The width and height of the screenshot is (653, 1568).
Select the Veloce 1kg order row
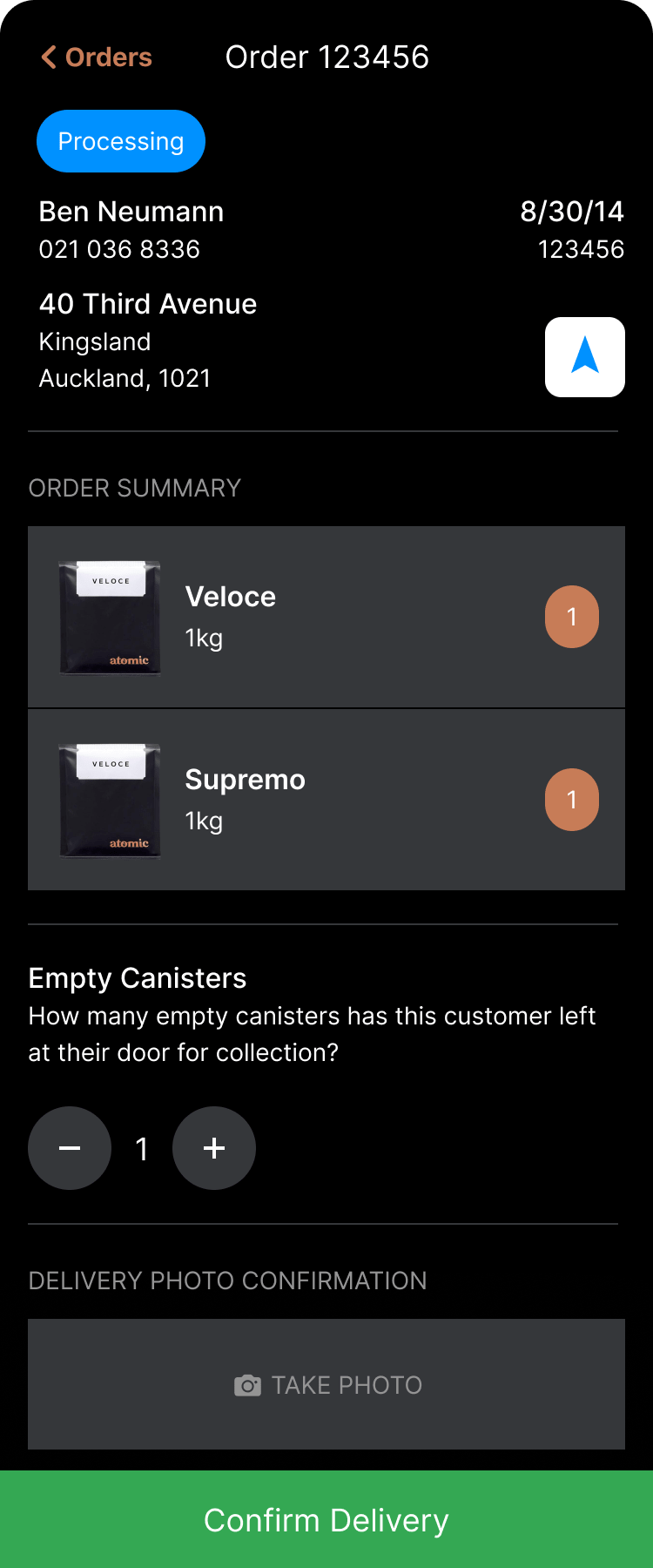tap(326, 617)
